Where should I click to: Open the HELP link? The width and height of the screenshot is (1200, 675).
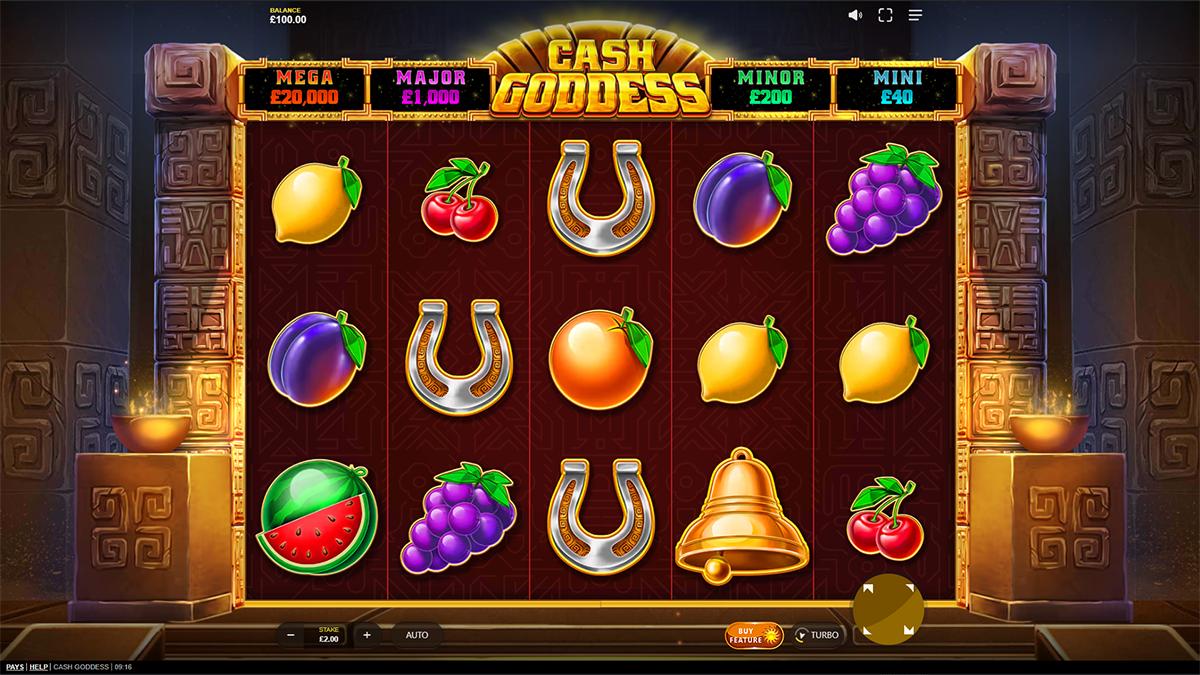click(39, 666)
